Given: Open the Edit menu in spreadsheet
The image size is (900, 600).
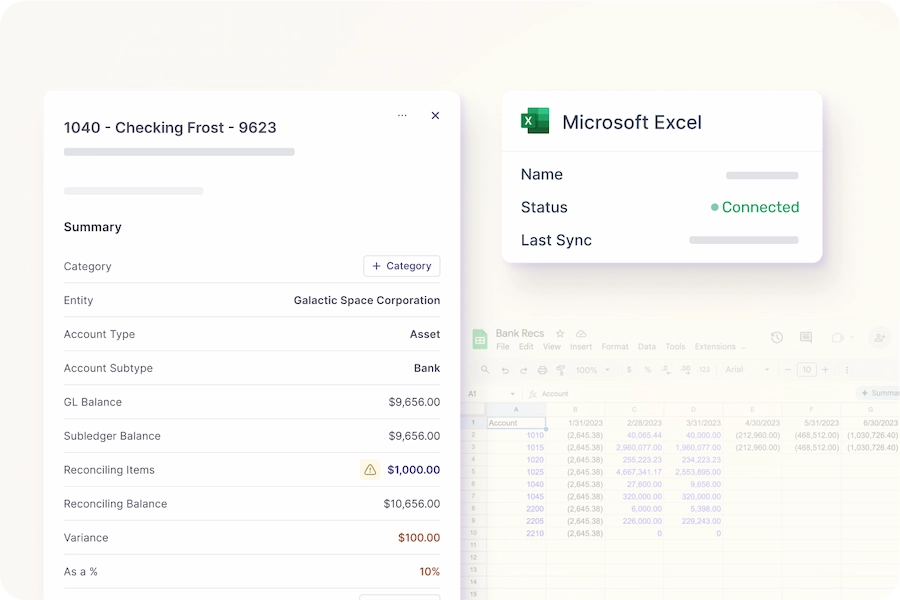Looking at the screenshot, I should (x=526, y=347).
